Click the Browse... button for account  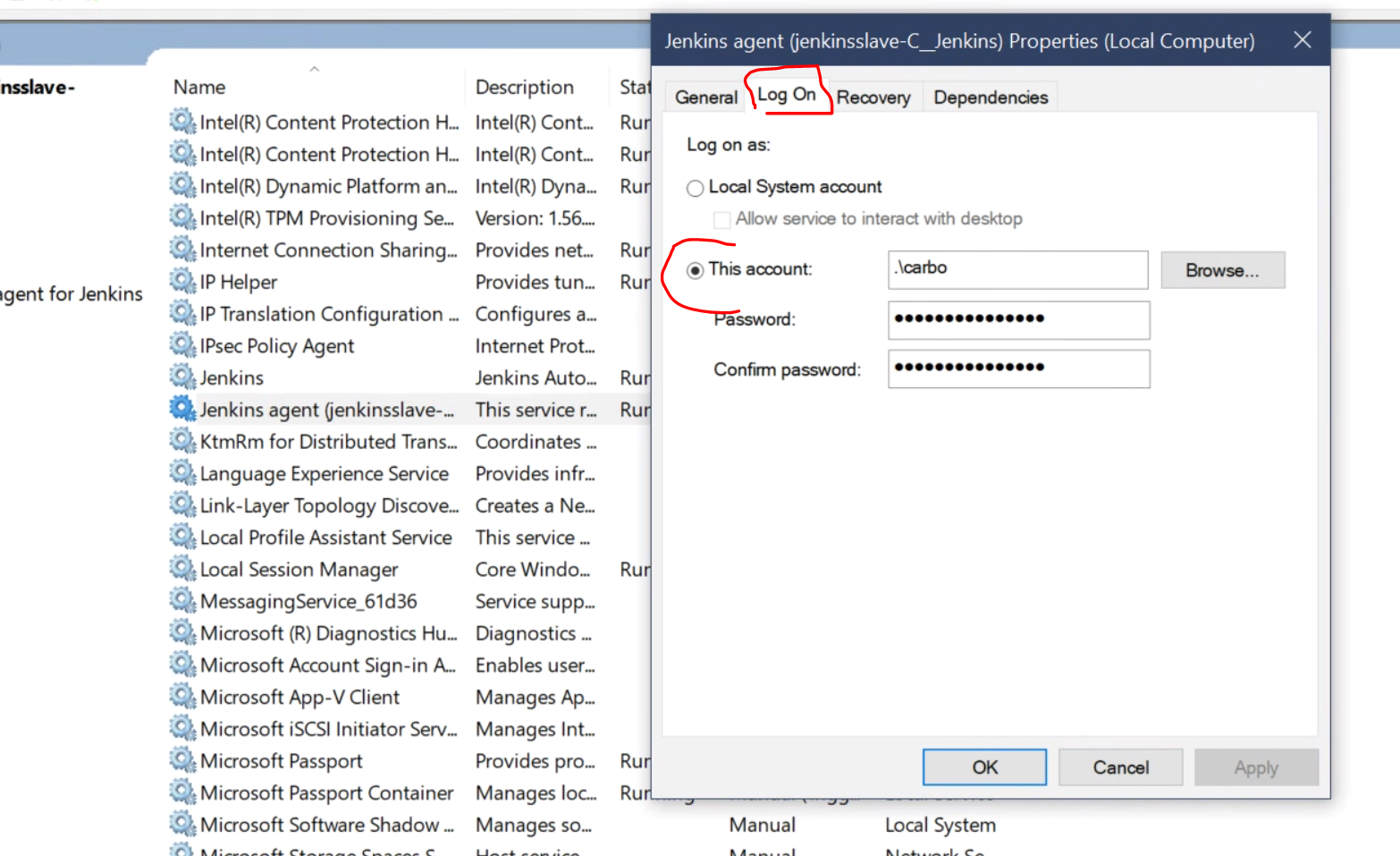[1222, 270]
